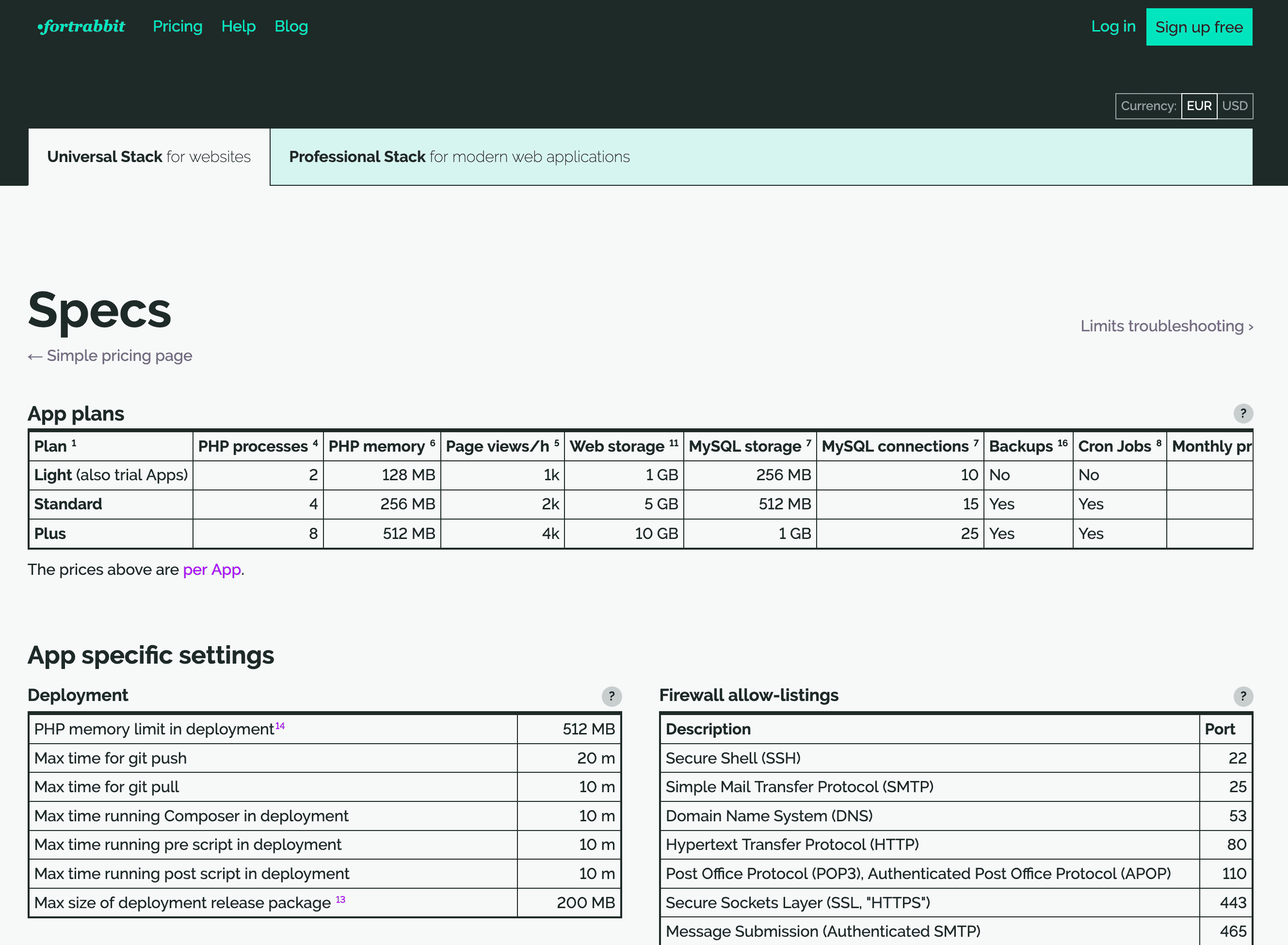The width and height of the screenshot is (1288, 945).
Task: Select the Universal Stack tab
Action: 149,157
